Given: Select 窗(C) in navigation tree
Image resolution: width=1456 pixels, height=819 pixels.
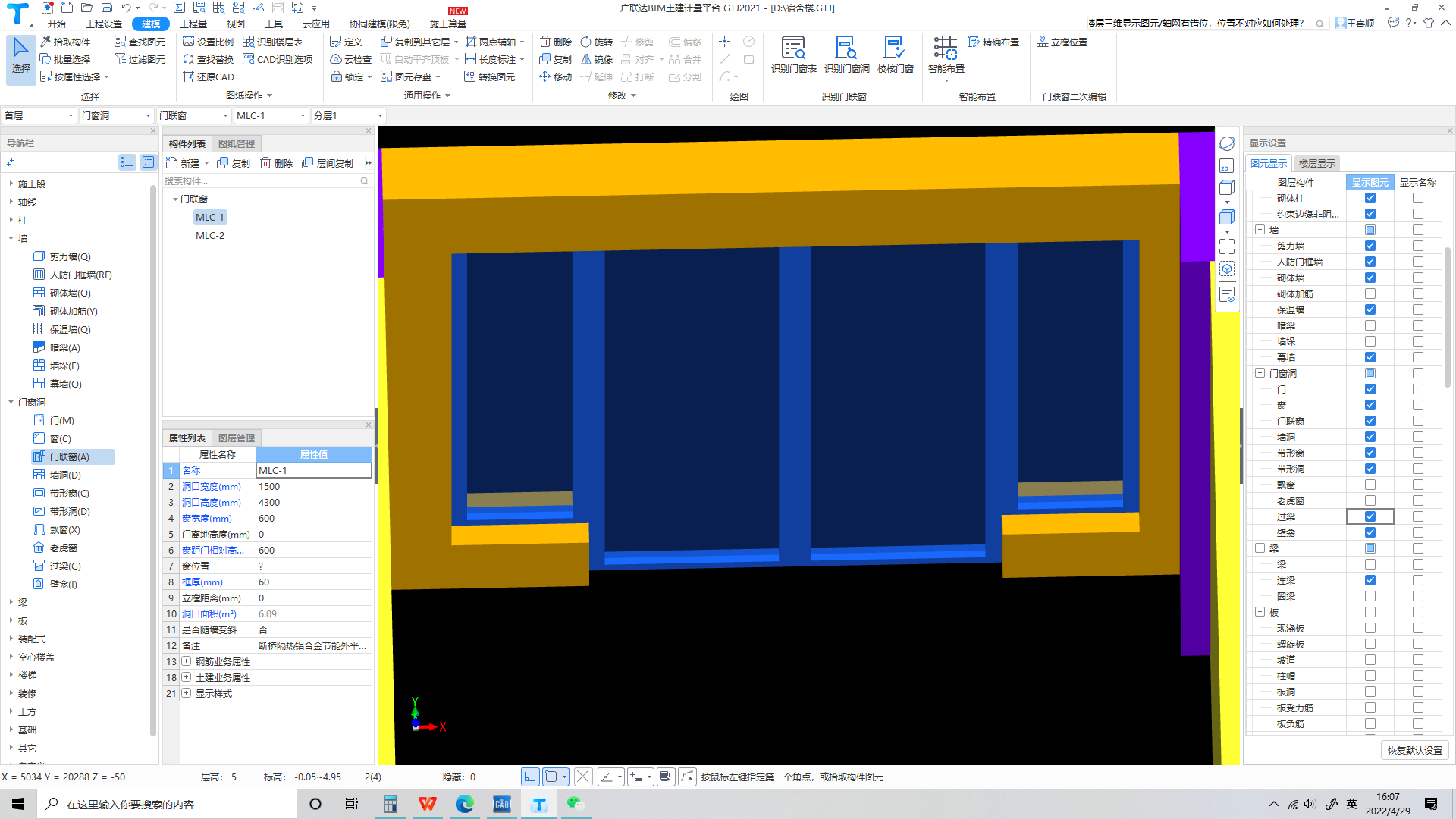Looking at the screenshot, I should tap(61, 438).
